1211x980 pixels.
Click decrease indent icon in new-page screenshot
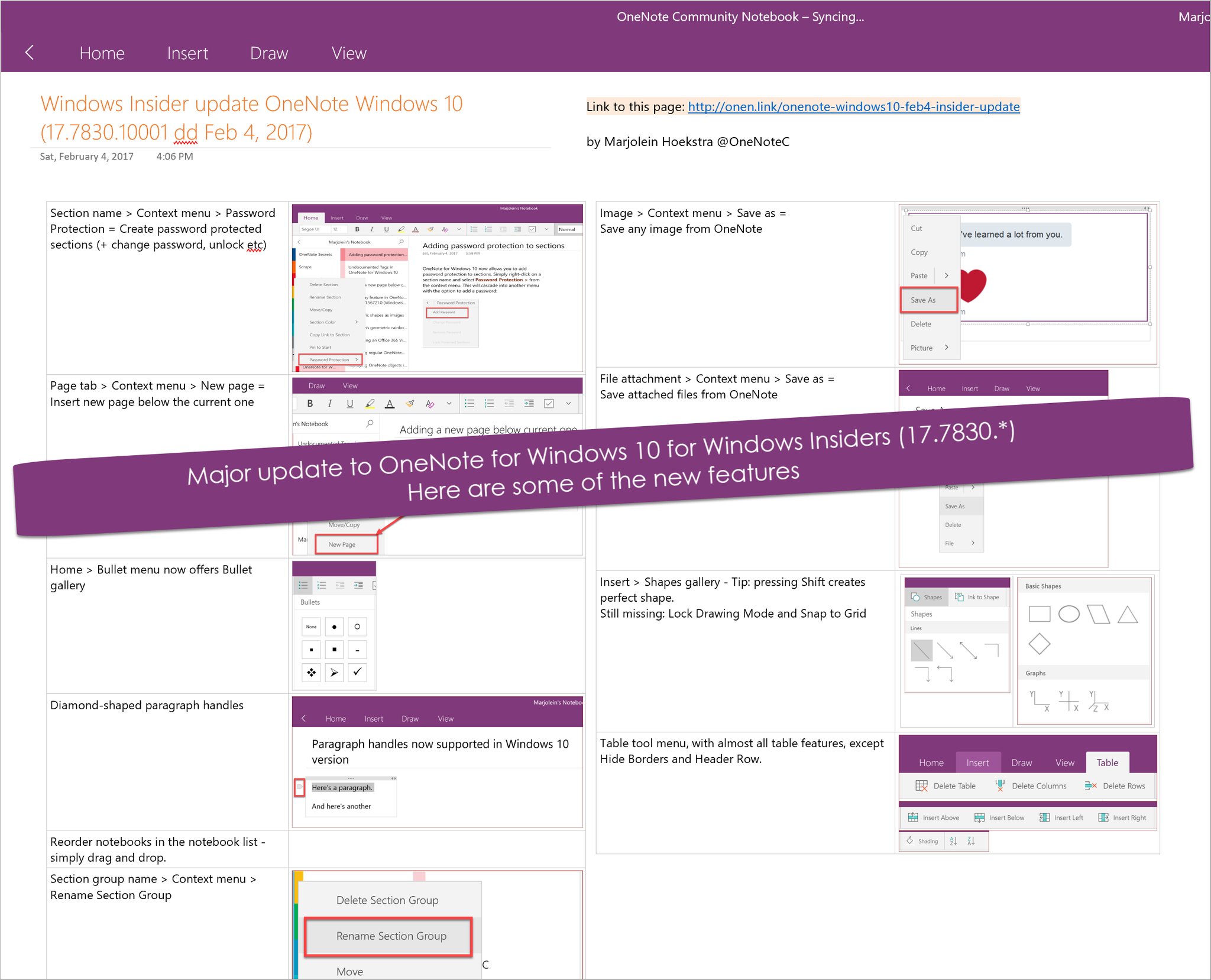tap(509, 404)
